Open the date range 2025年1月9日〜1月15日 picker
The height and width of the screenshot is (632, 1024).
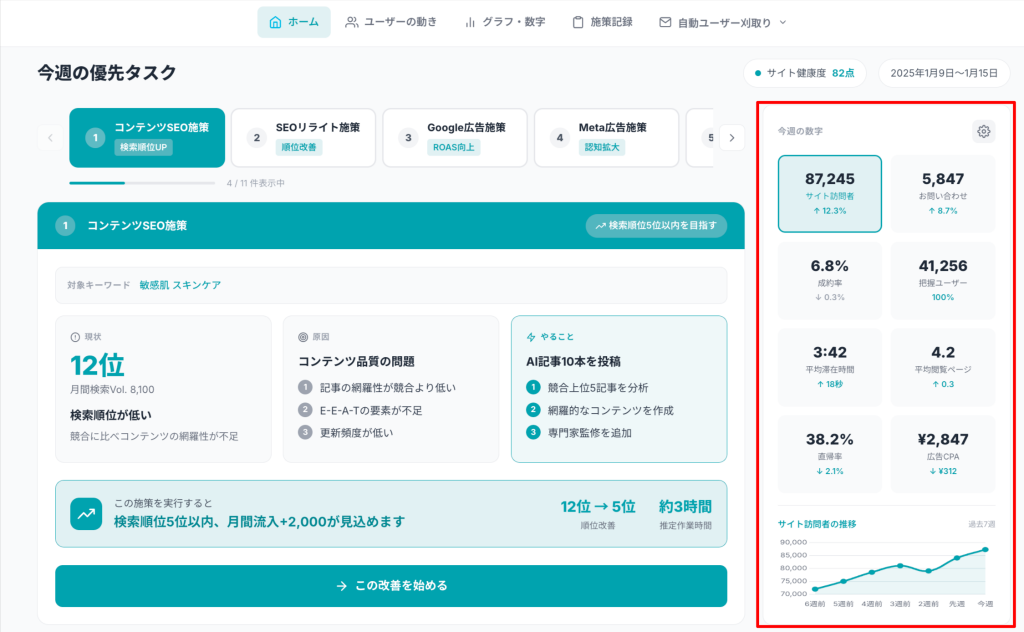(x=944, y=73)
